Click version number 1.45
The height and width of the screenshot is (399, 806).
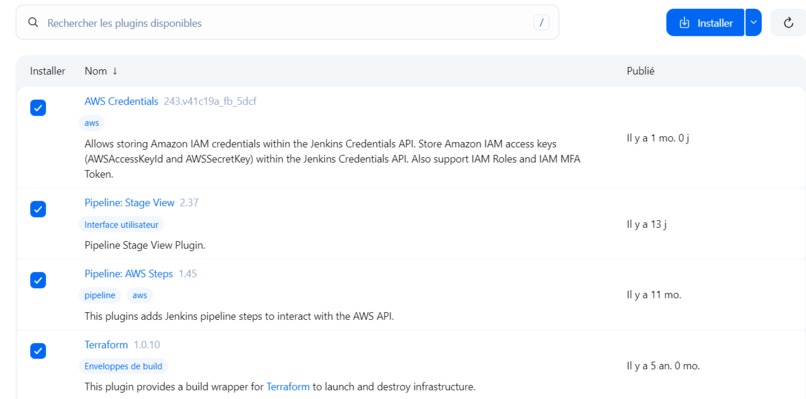(x=188, y=274)
